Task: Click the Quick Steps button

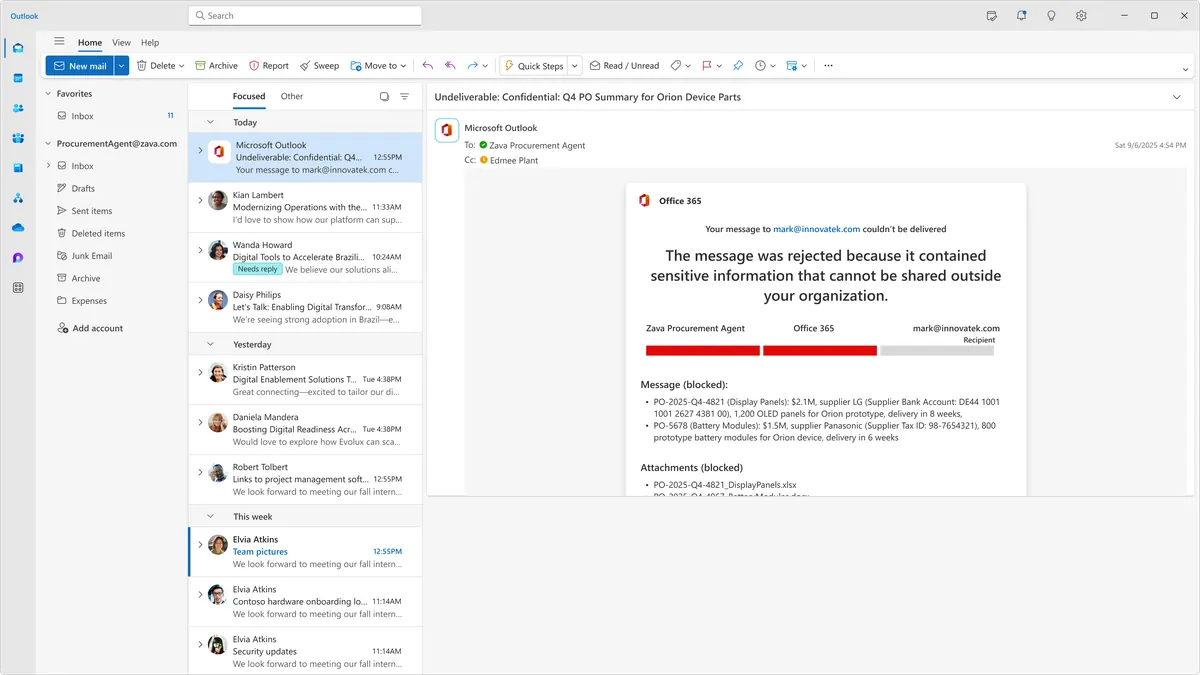Action: tap(534, 66)
